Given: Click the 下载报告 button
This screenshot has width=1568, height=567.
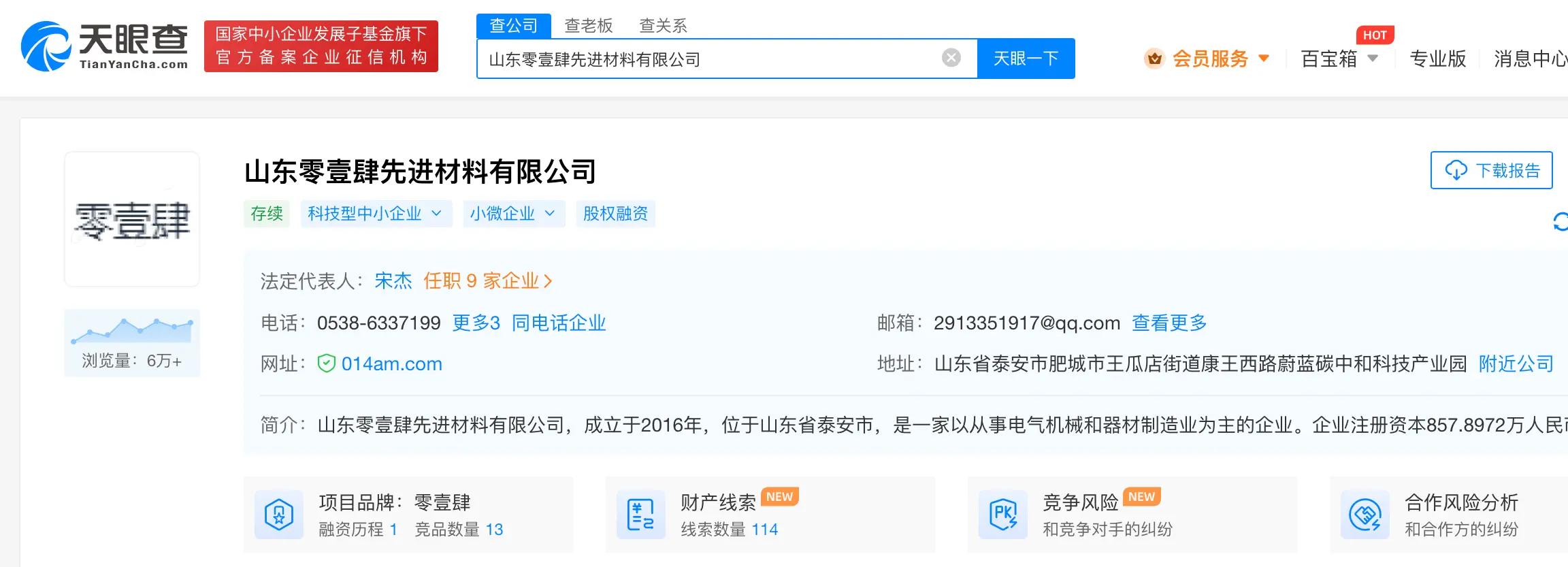Looking at the screenshot, I should coord(1492,170).
